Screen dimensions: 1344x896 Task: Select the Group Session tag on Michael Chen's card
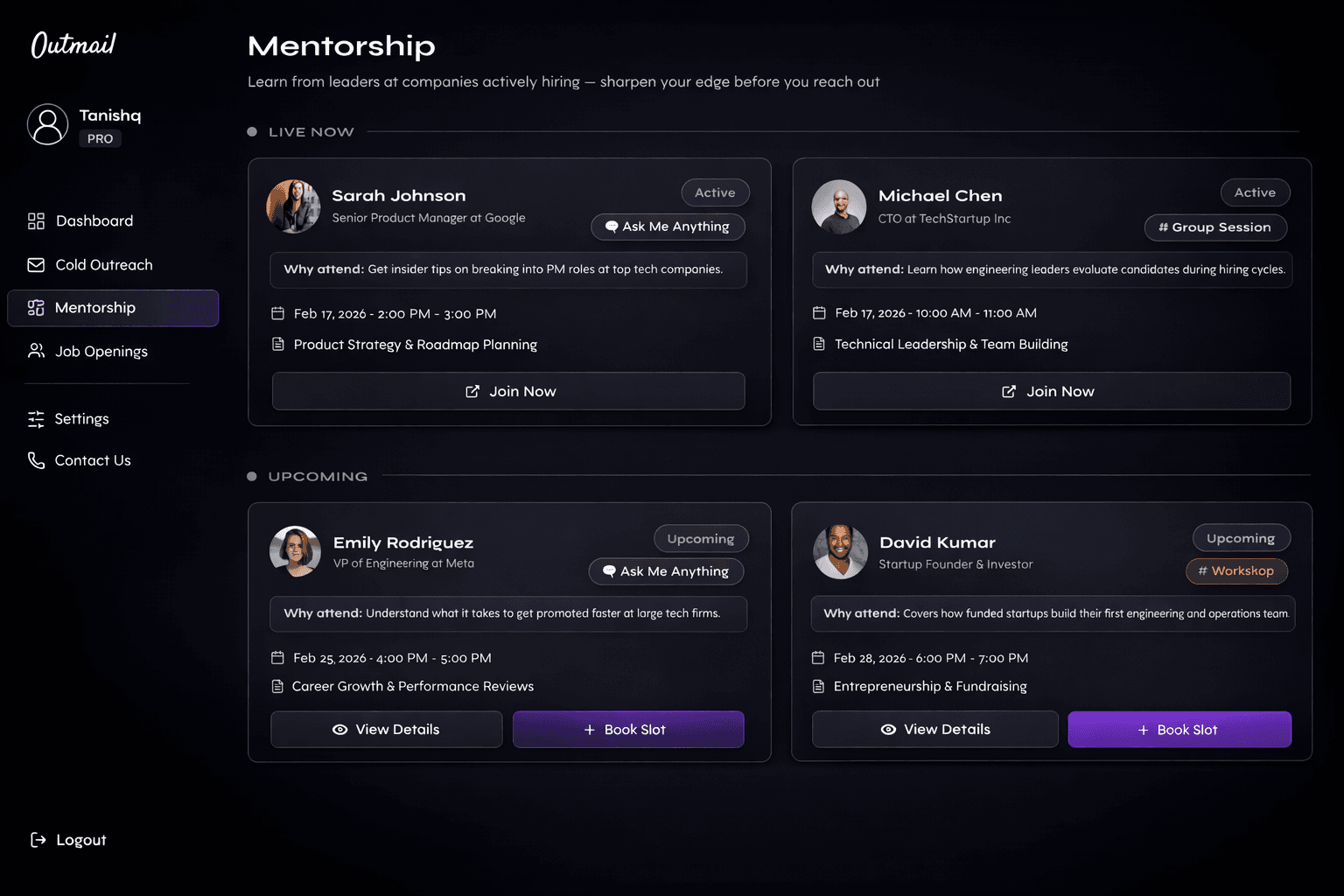[x=1215, y=227]
